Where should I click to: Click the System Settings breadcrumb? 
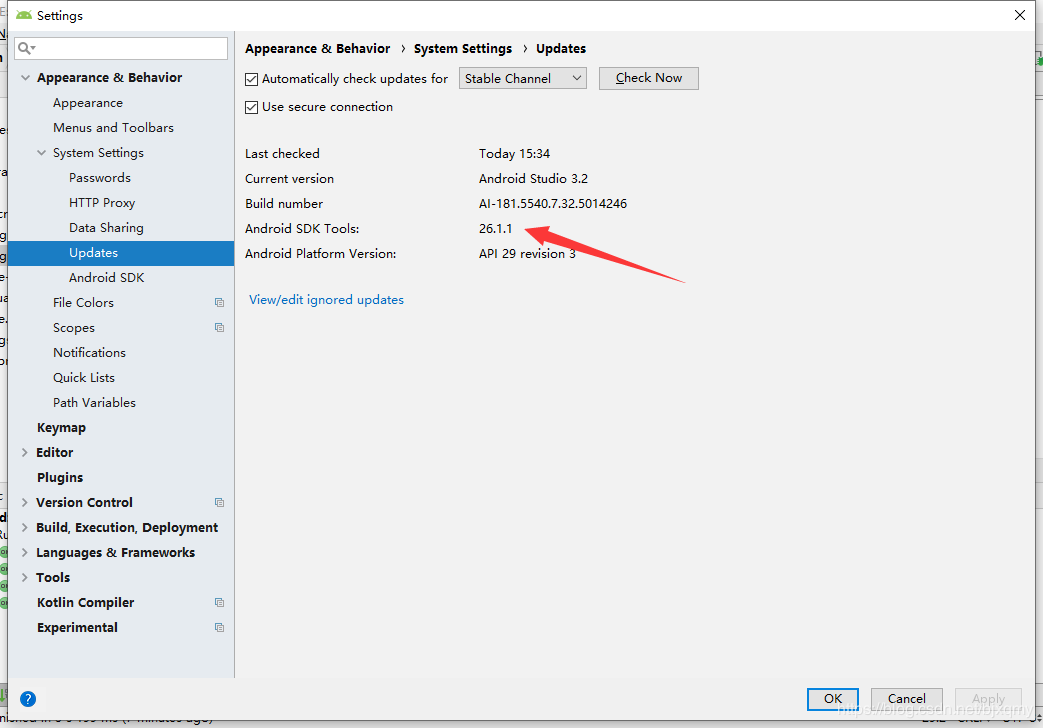tap(463, 49)
